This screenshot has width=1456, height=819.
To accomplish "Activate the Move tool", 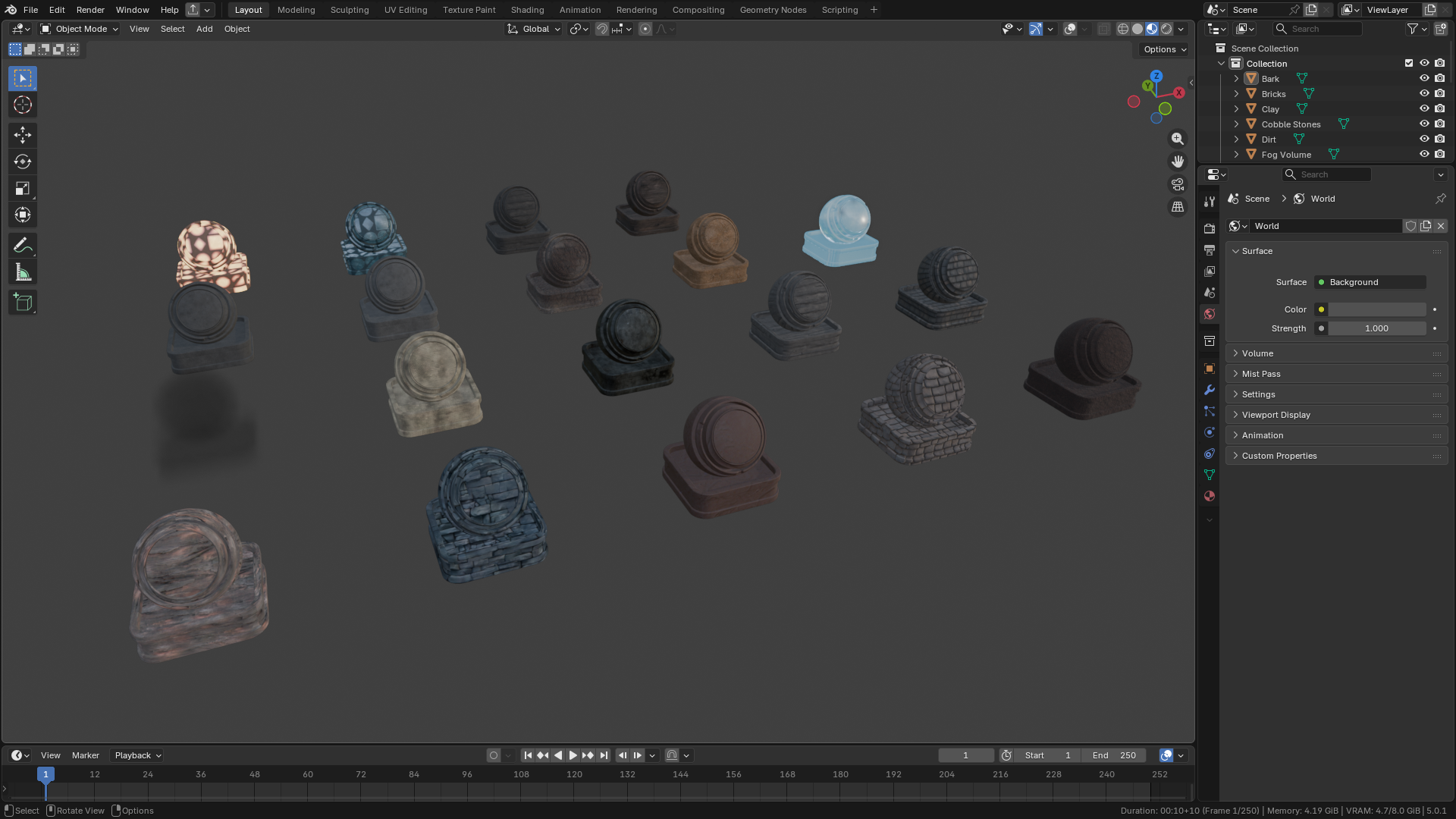I will coord(23,135).
